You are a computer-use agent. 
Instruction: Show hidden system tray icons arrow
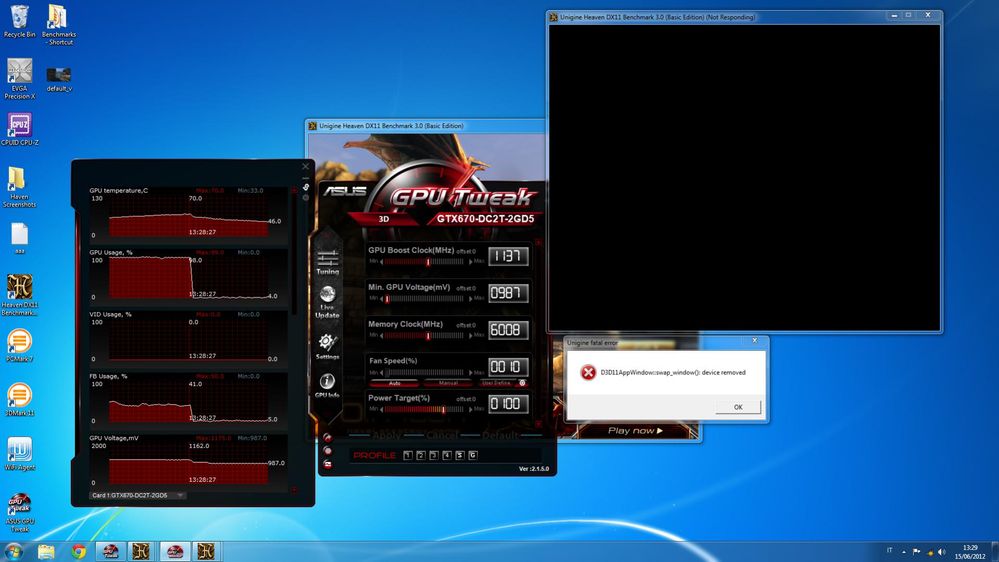click(x=903, y=552)
